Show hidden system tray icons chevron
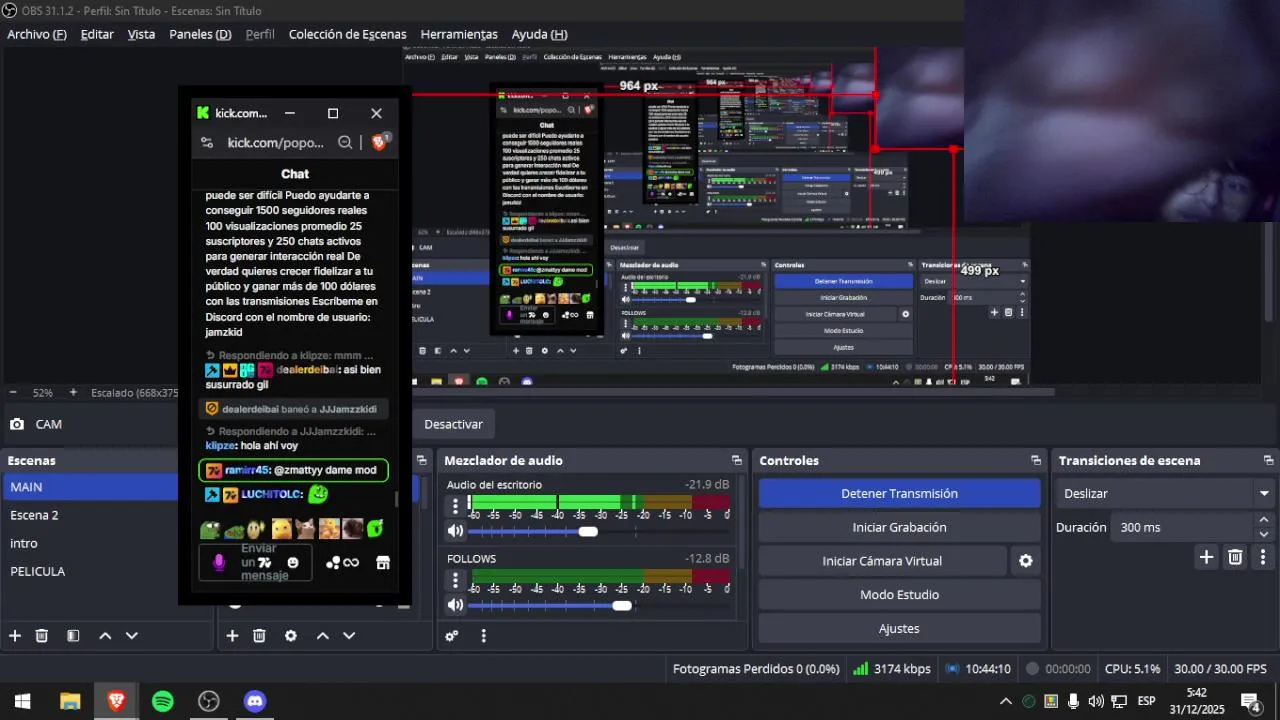The height and width of the screenshot is (720, 1280). click(1006, 701)
